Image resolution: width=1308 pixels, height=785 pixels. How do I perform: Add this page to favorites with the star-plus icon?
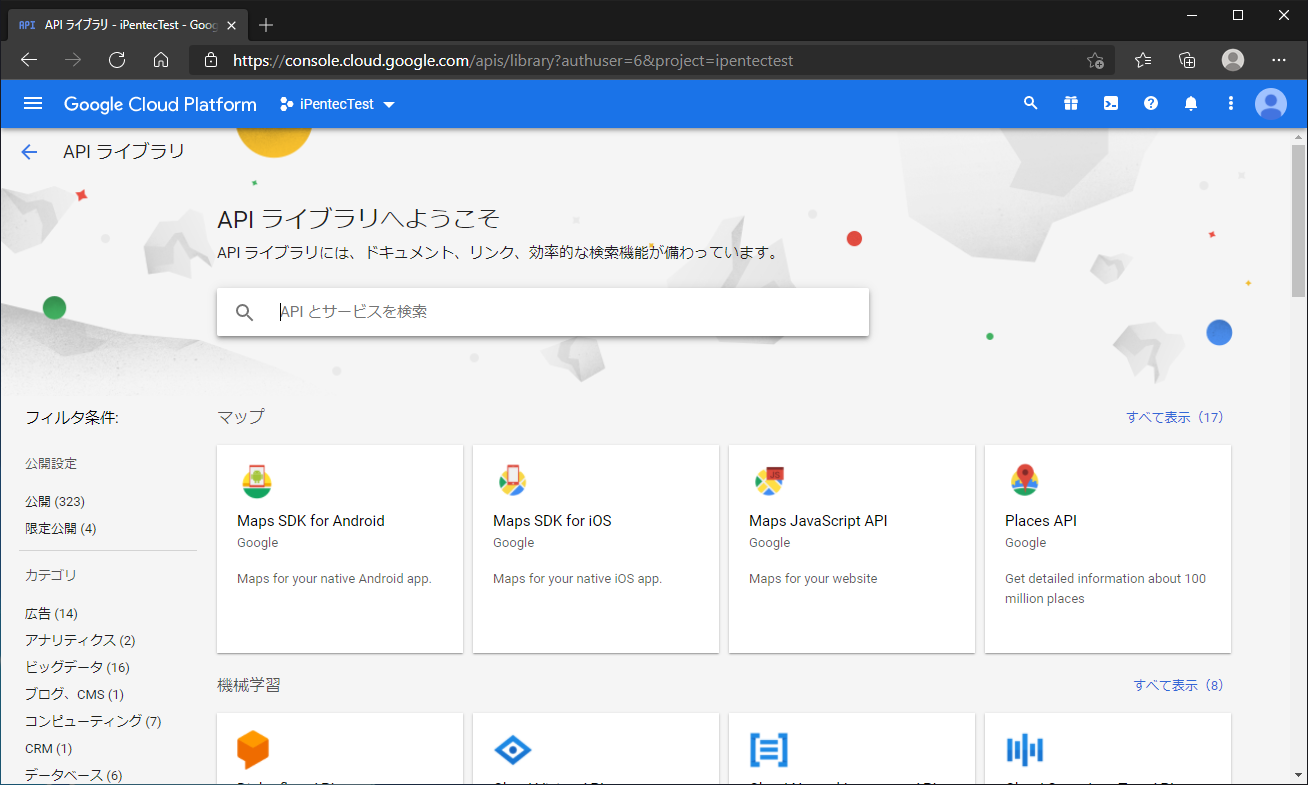(x=1095, y=60)
